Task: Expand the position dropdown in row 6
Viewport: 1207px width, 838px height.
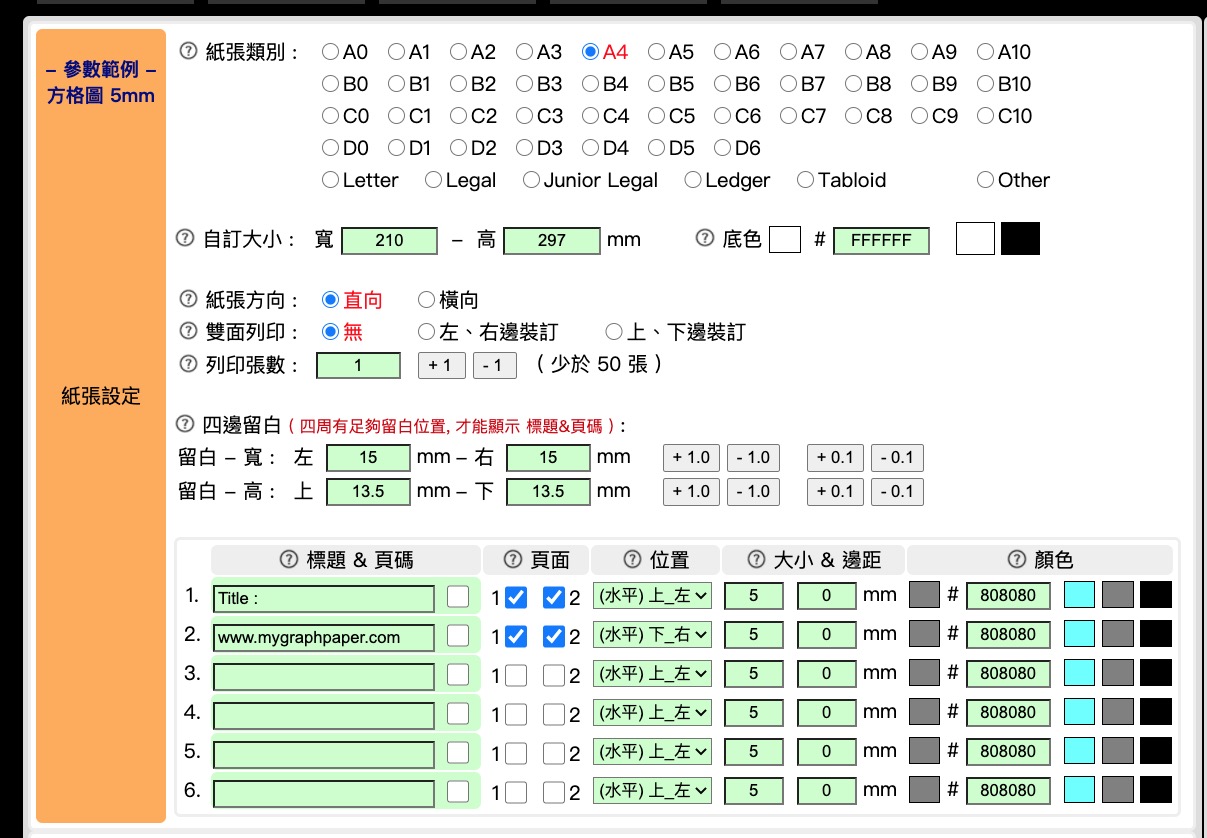Action: click(x=652, y=791)
